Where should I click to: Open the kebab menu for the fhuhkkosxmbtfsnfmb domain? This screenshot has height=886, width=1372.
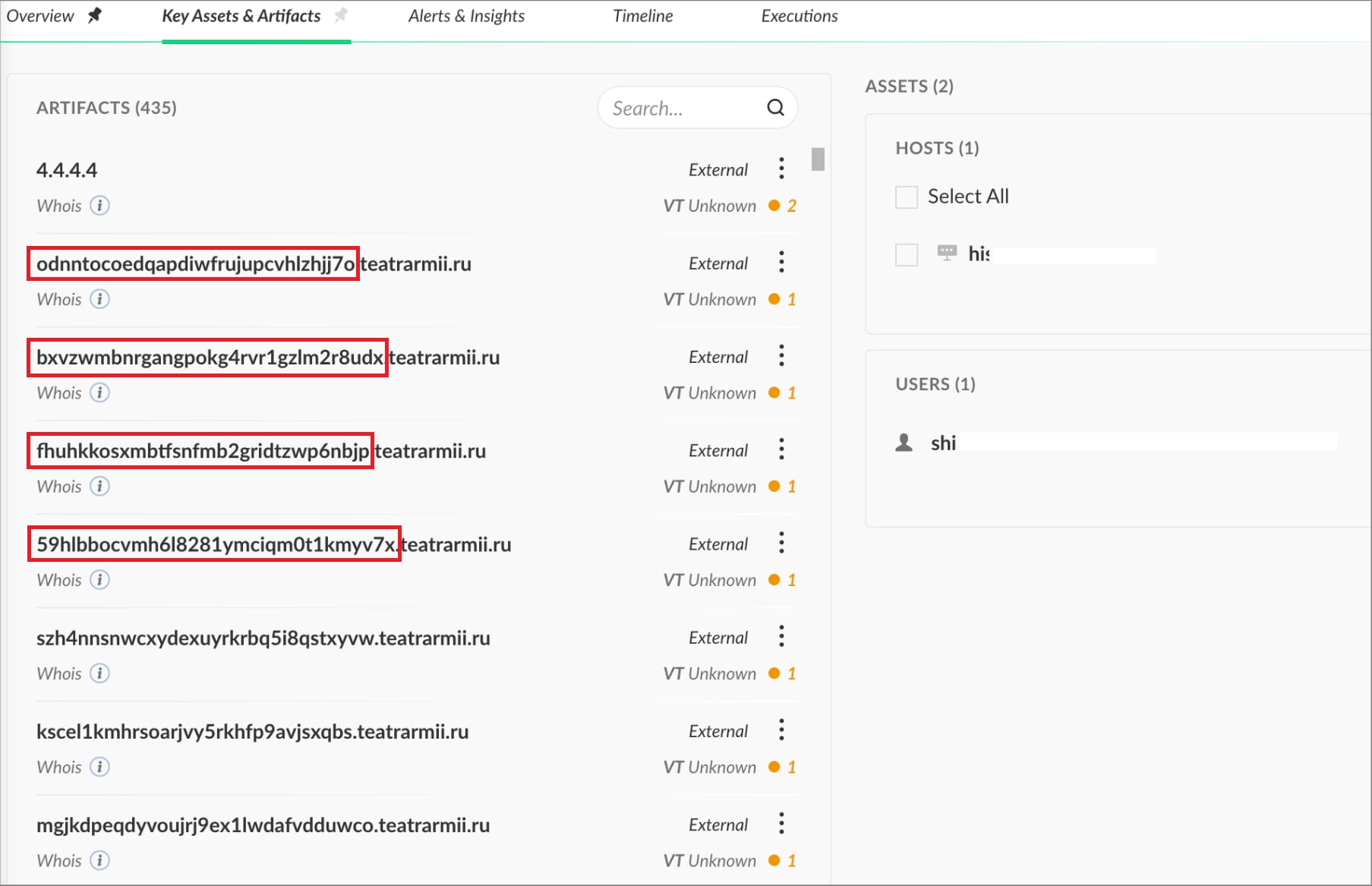pos(781,449)
